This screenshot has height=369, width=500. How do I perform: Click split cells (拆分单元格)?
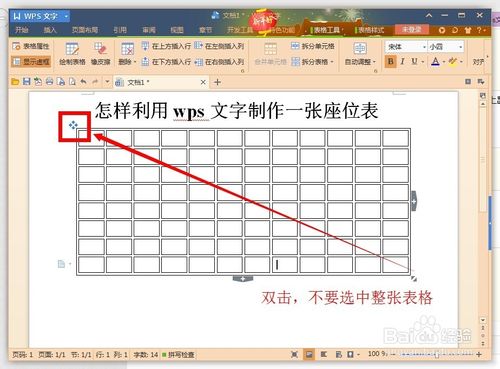pos(313,46)
